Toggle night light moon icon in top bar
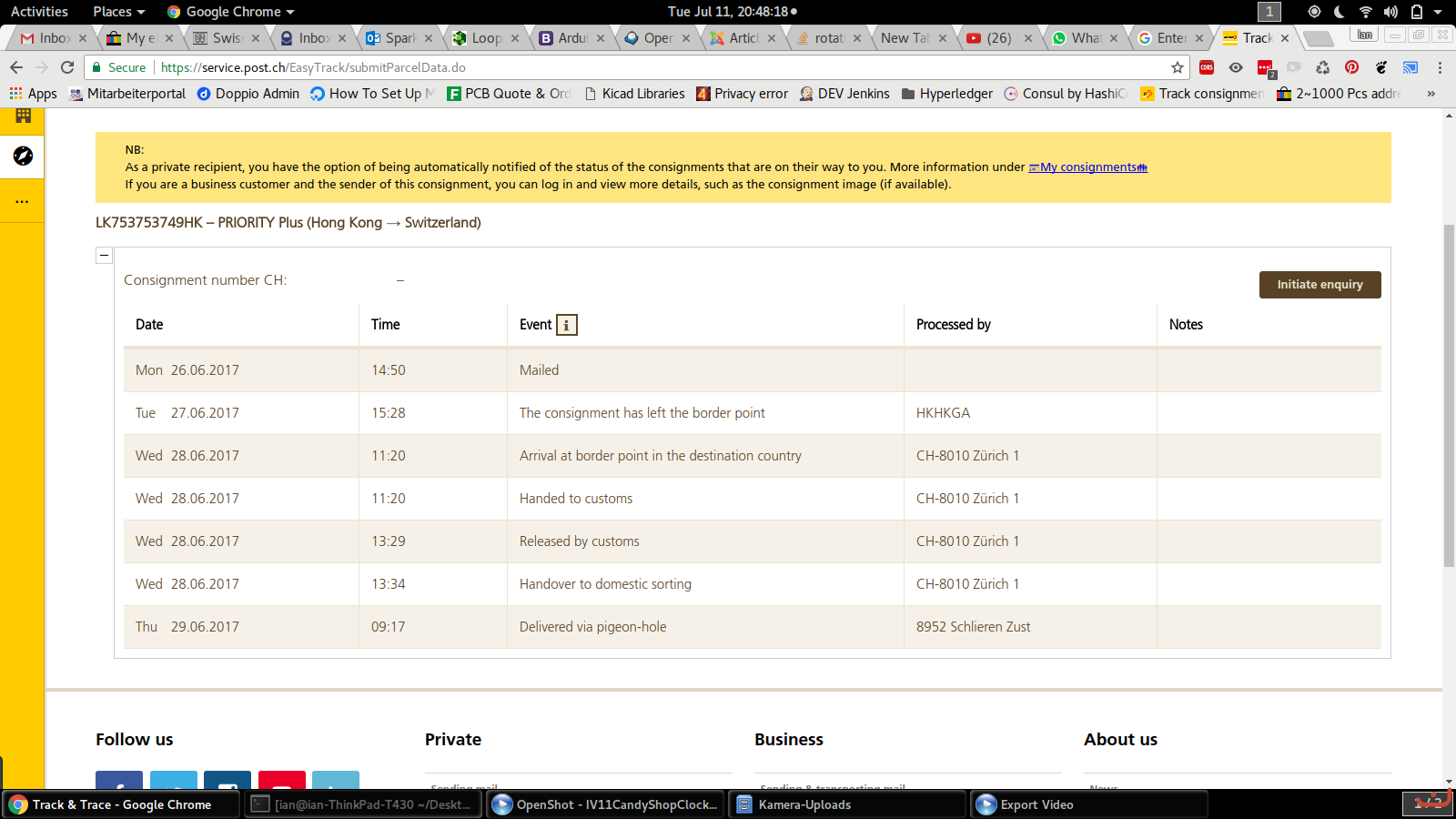Screen dimensions: 1456x819 (1339, 12)
